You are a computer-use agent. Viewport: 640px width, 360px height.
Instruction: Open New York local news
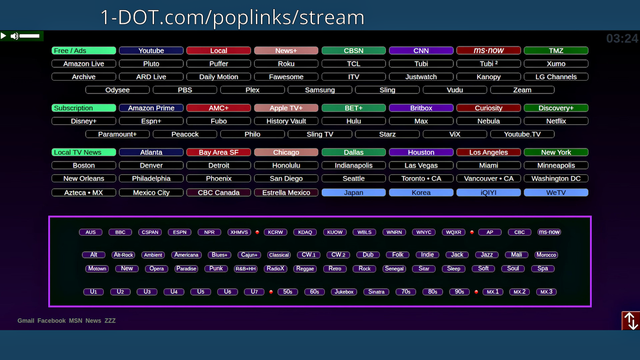click(x=556, y=152)
